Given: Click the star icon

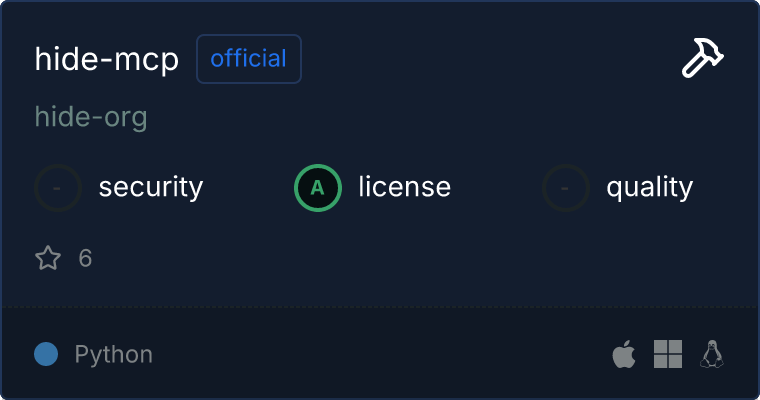Looking at the screenshot, I should [x=48, y=258].
